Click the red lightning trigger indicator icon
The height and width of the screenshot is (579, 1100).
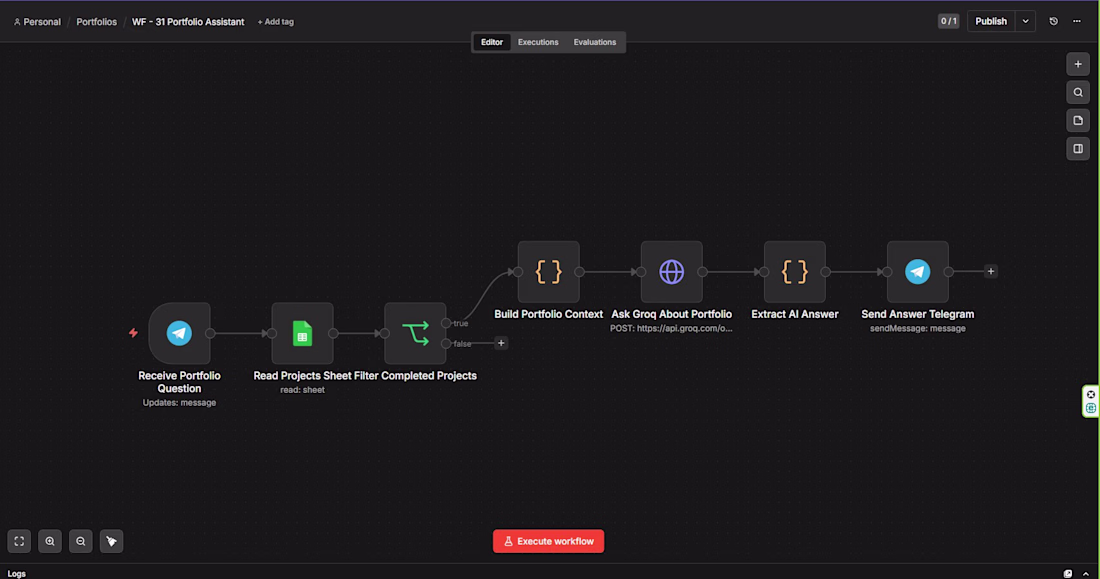coord(133,333)
